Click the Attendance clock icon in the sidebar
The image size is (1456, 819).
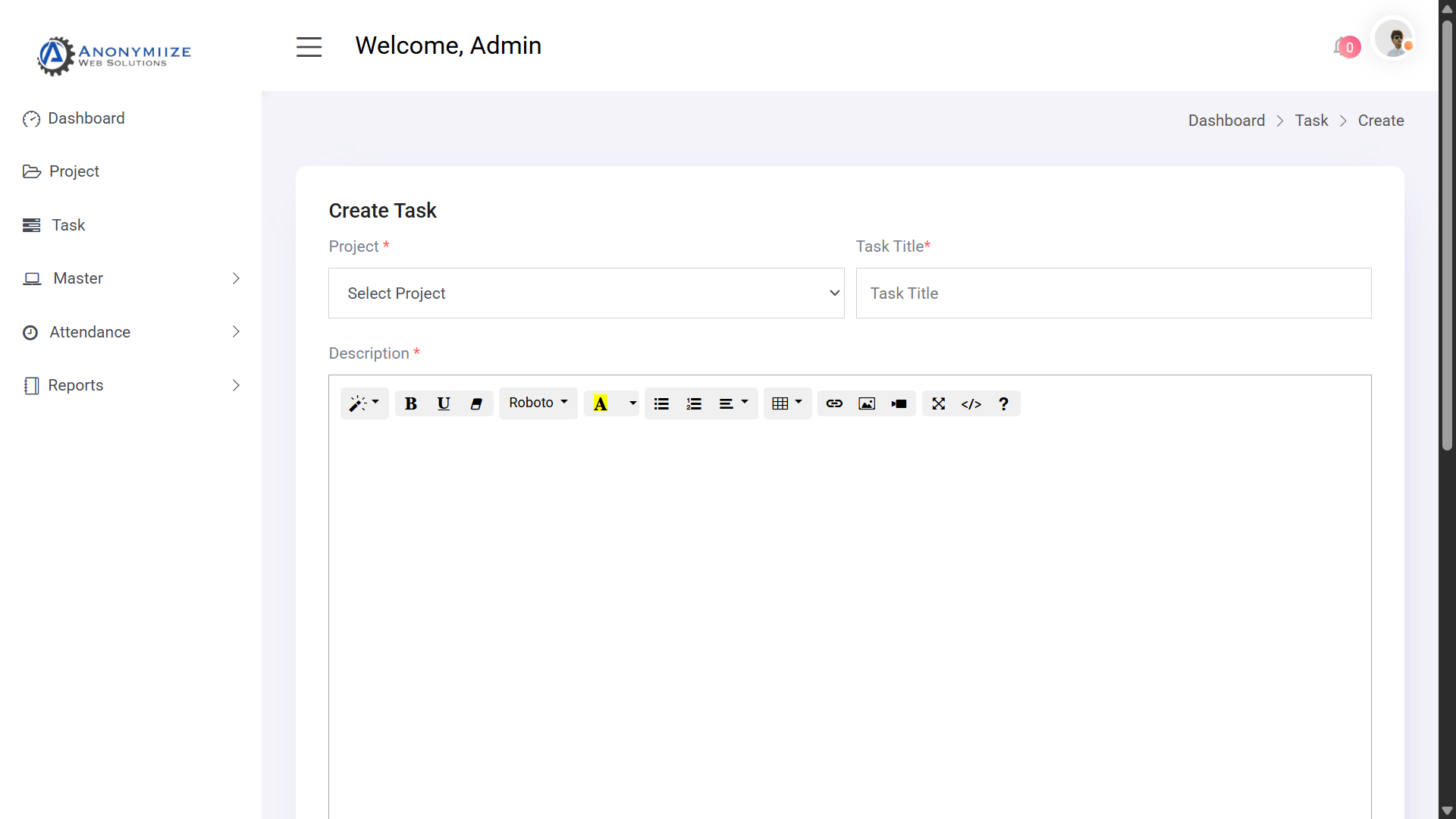tap(30, 333)
